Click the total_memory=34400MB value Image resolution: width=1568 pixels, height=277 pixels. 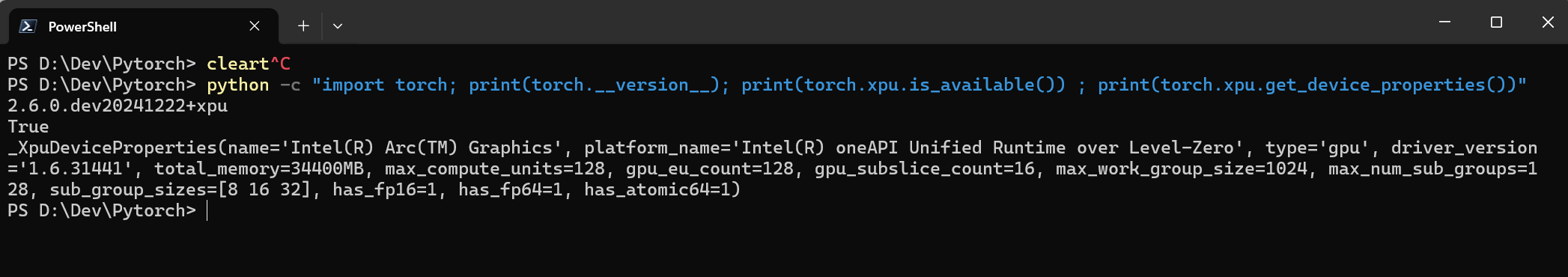coord(259,169)
